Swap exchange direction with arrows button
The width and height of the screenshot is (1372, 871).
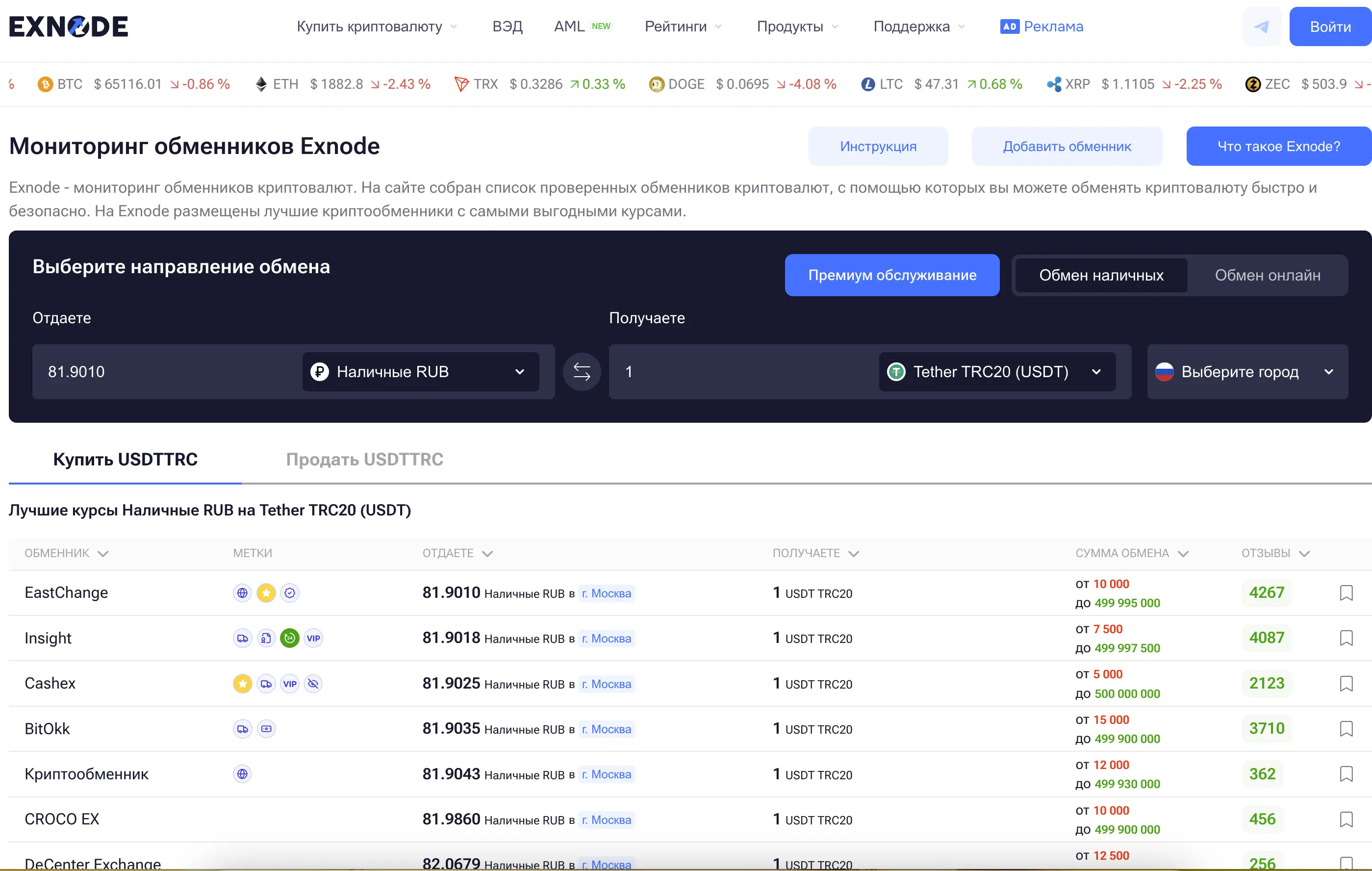coord(582,372)
